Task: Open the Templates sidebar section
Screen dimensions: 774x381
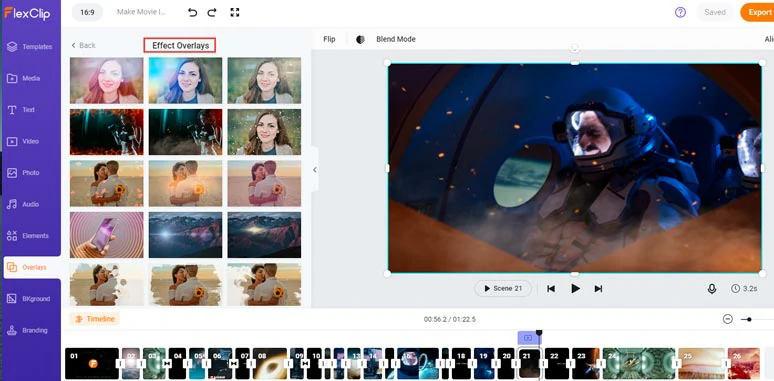Action: [x=30, y=47]
